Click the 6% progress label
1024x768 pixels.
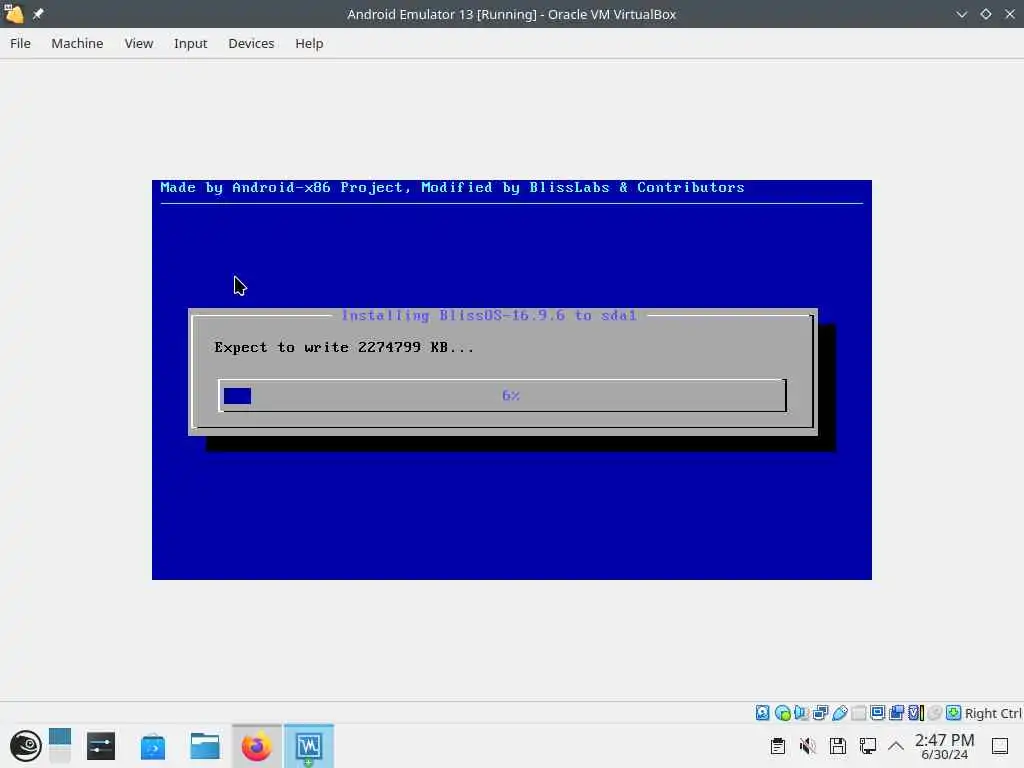(511, 395)
